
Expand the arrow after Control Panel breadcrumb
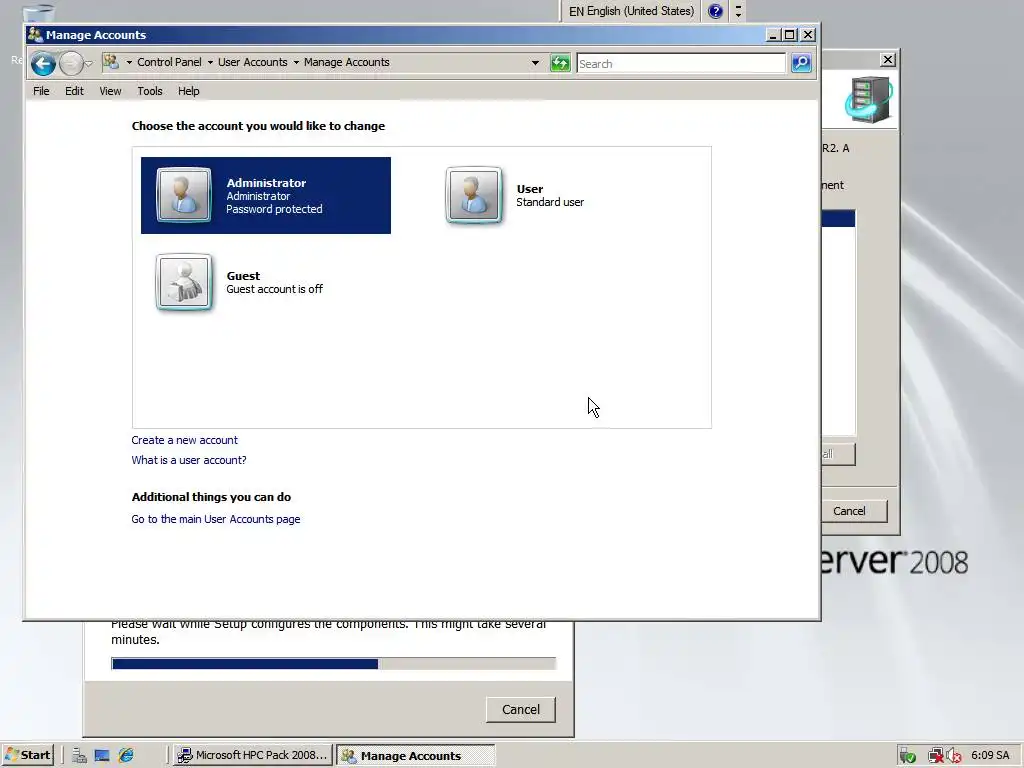[210, 62]
